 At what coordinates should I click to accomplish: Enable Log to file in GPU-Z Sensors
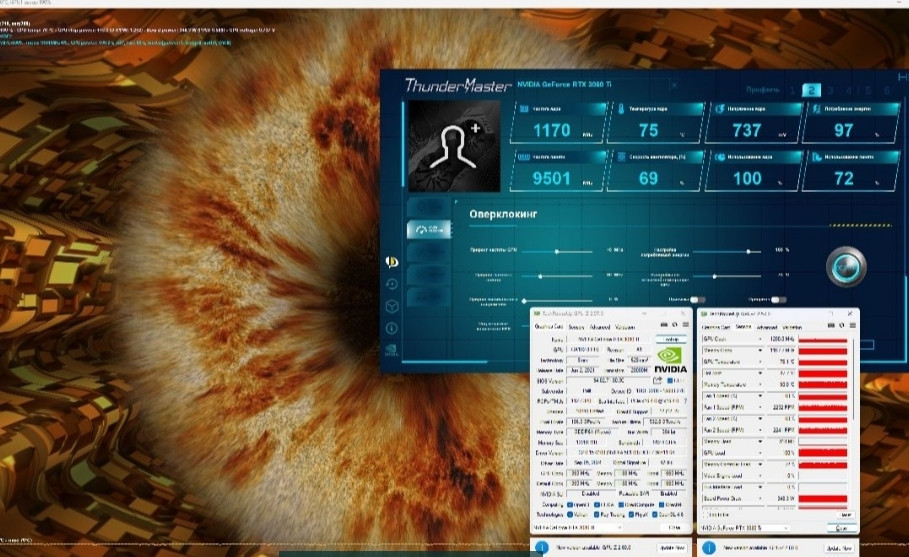pos(706,515)
